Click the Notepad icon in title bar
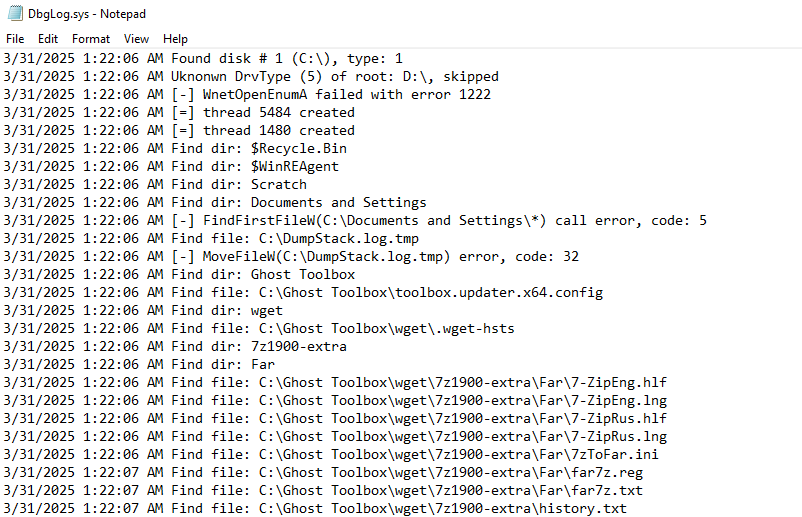Viewport: 802px width, 517px height. (x=14, y=14)
